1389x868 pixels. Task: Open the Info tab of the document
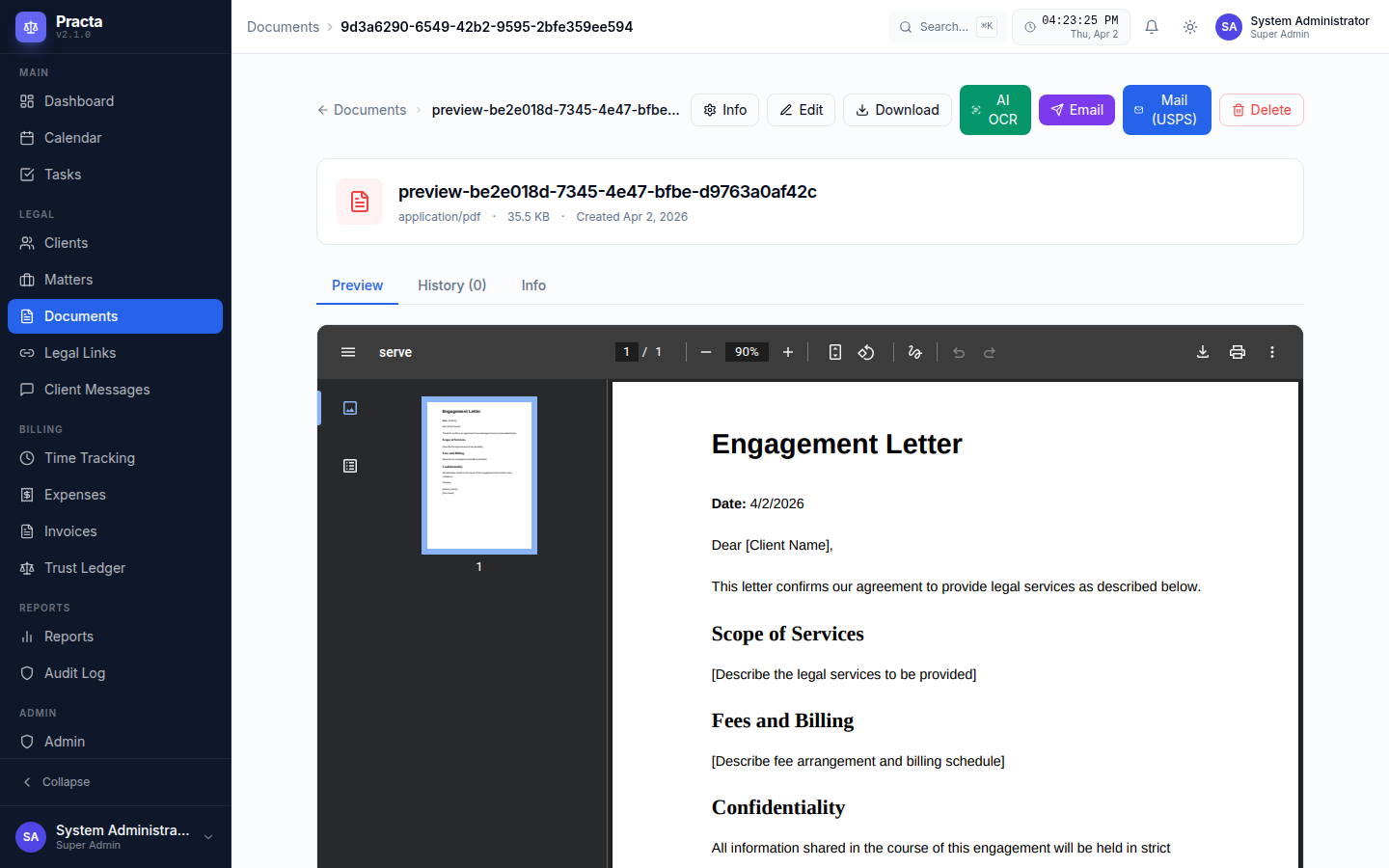(x=533, y=285)
